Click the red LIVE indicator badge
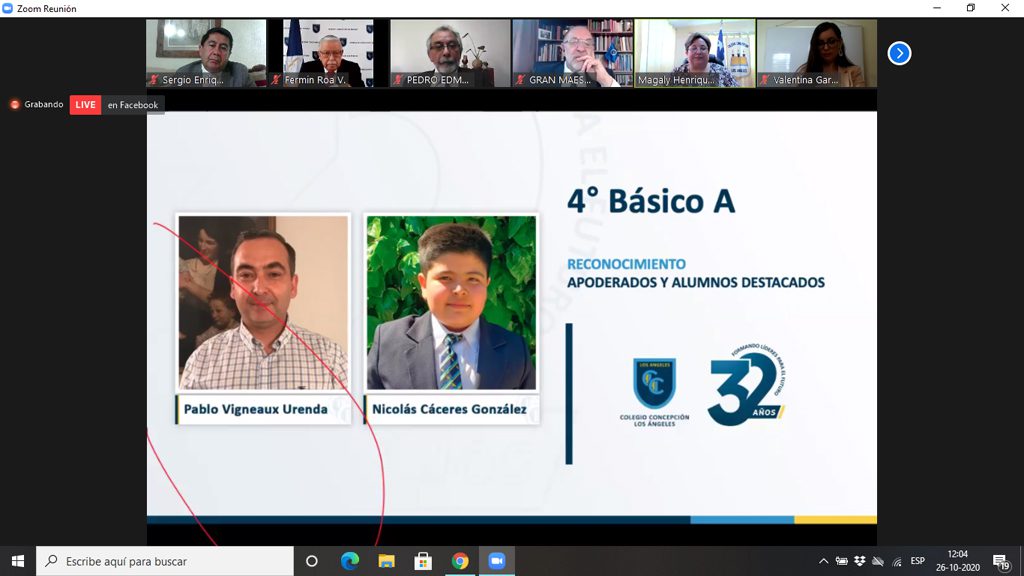This screenshot has width=1024, height=576. [85, 105]
